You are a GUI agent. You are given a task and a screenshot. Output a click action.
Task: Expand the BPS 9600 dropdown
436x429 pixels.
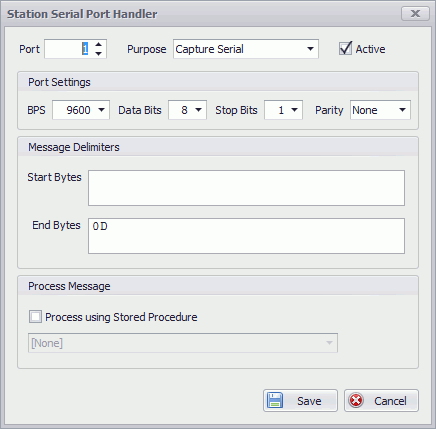click(x=81, y=110)
